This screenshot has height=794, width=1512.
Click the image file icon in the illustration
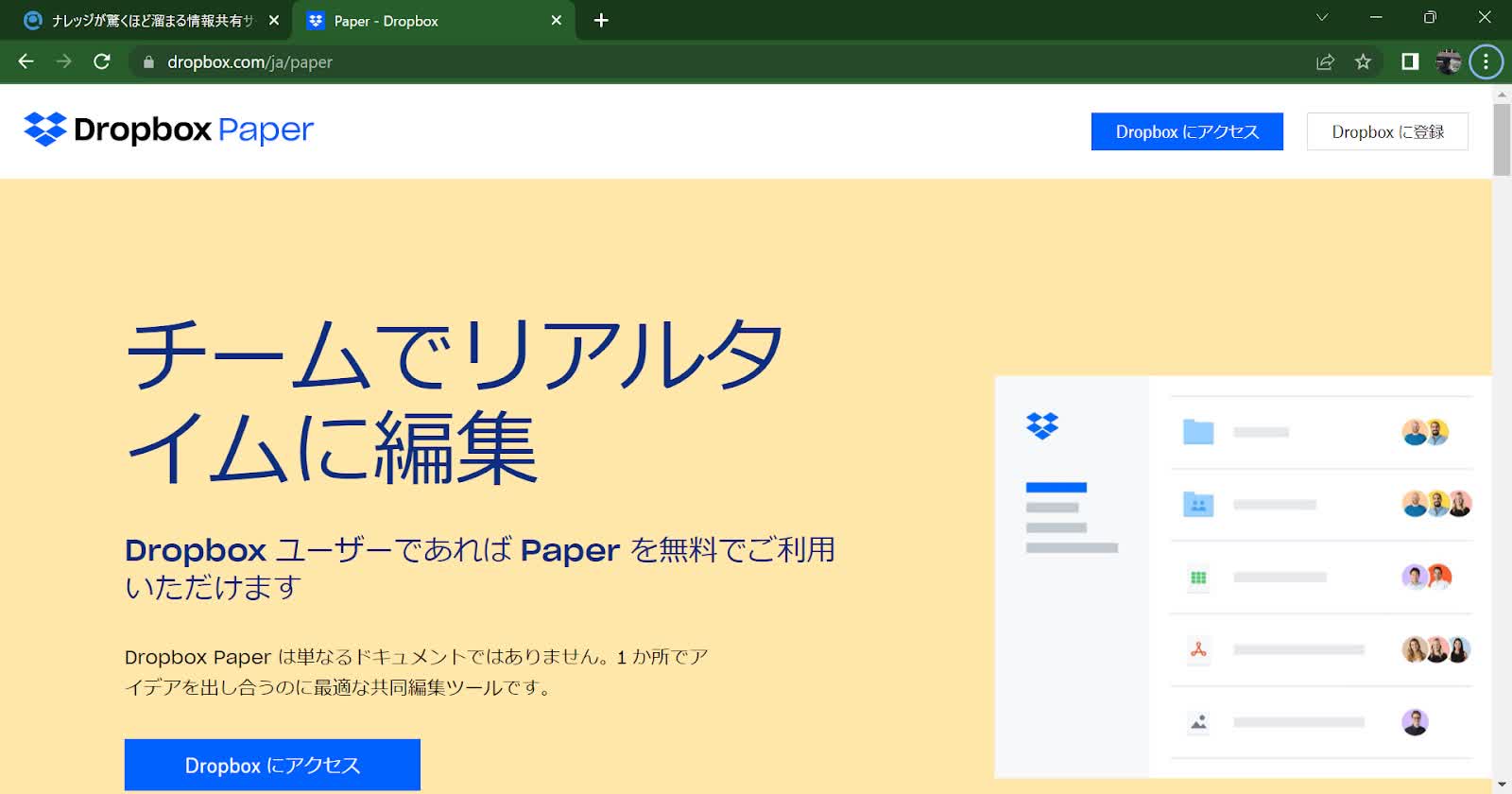tap(1198, 722)
